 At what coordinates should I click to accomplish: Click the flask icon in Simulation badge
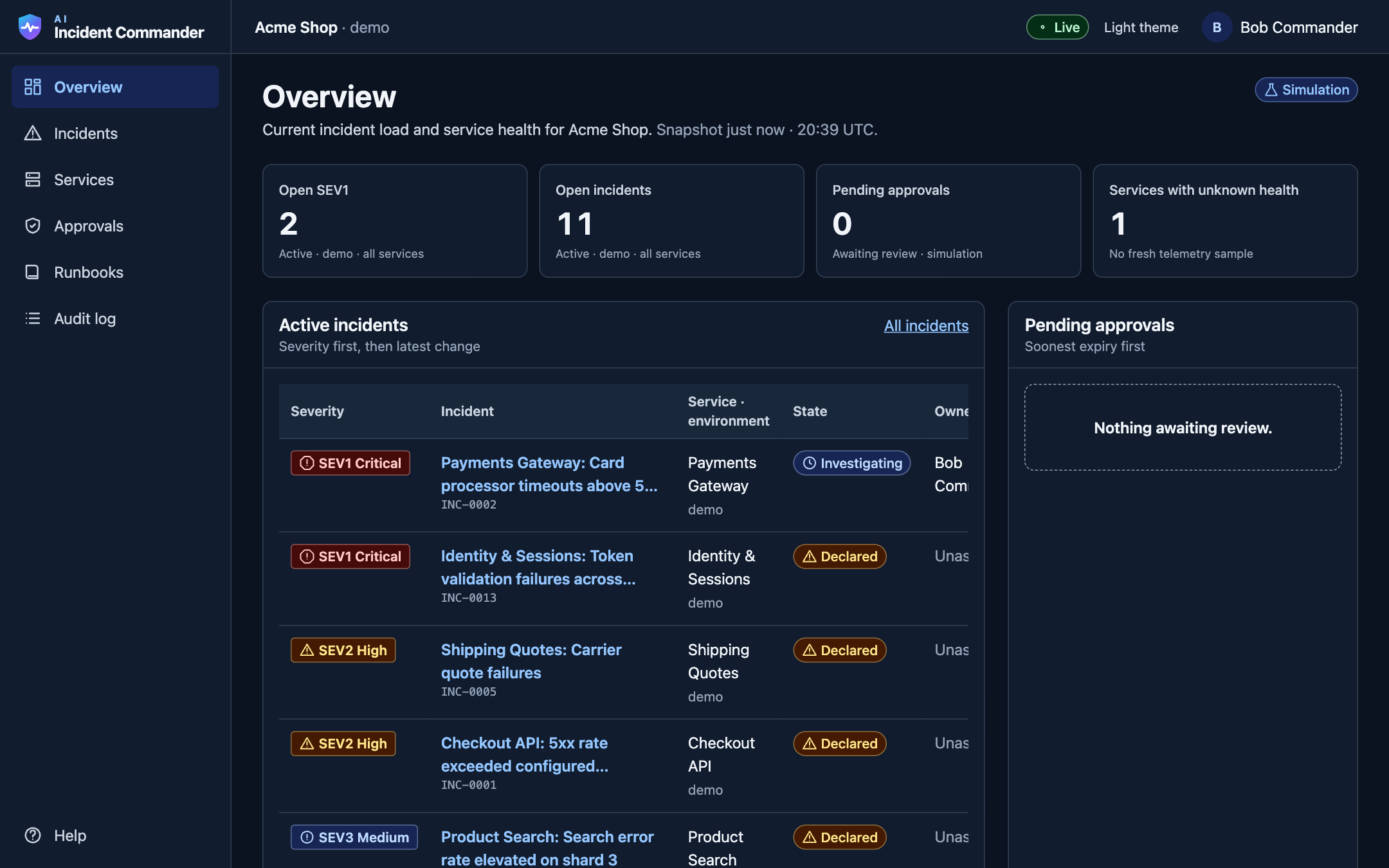[x=1271, y=90]
